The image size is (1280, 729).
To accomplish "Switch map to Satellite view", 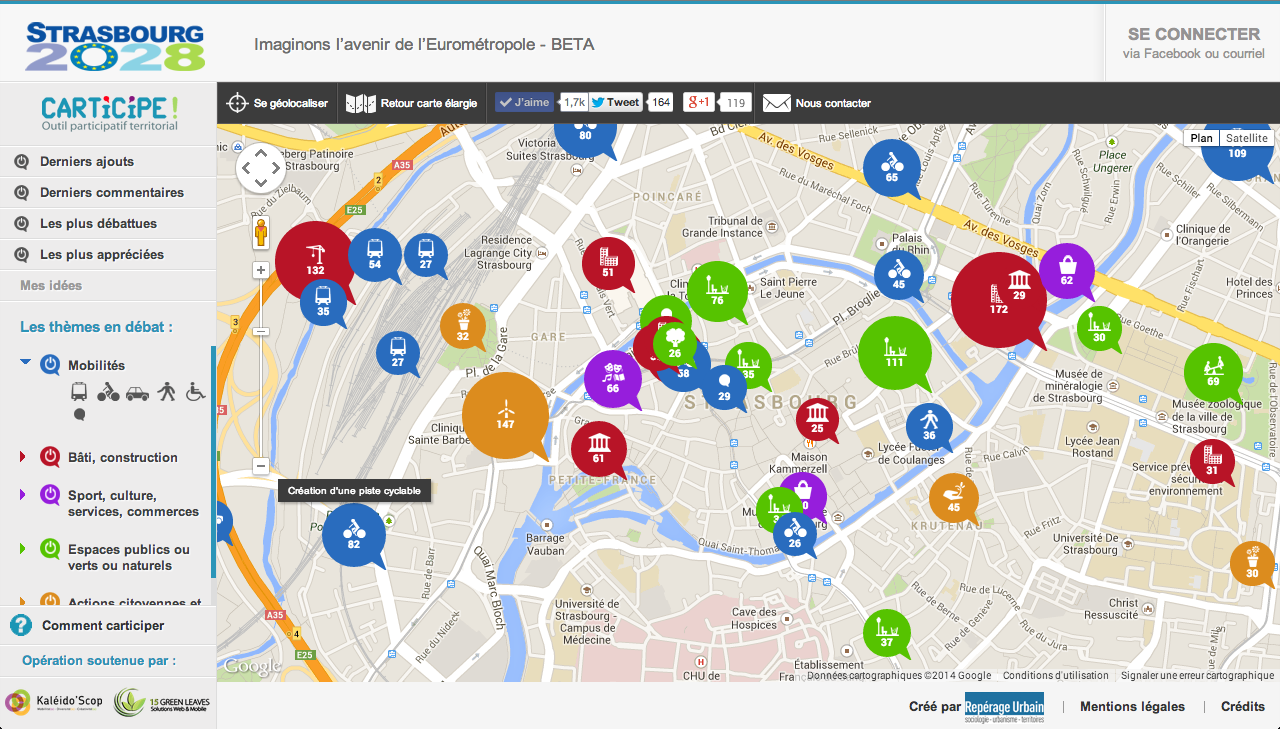I will (x=1246, y=139).
